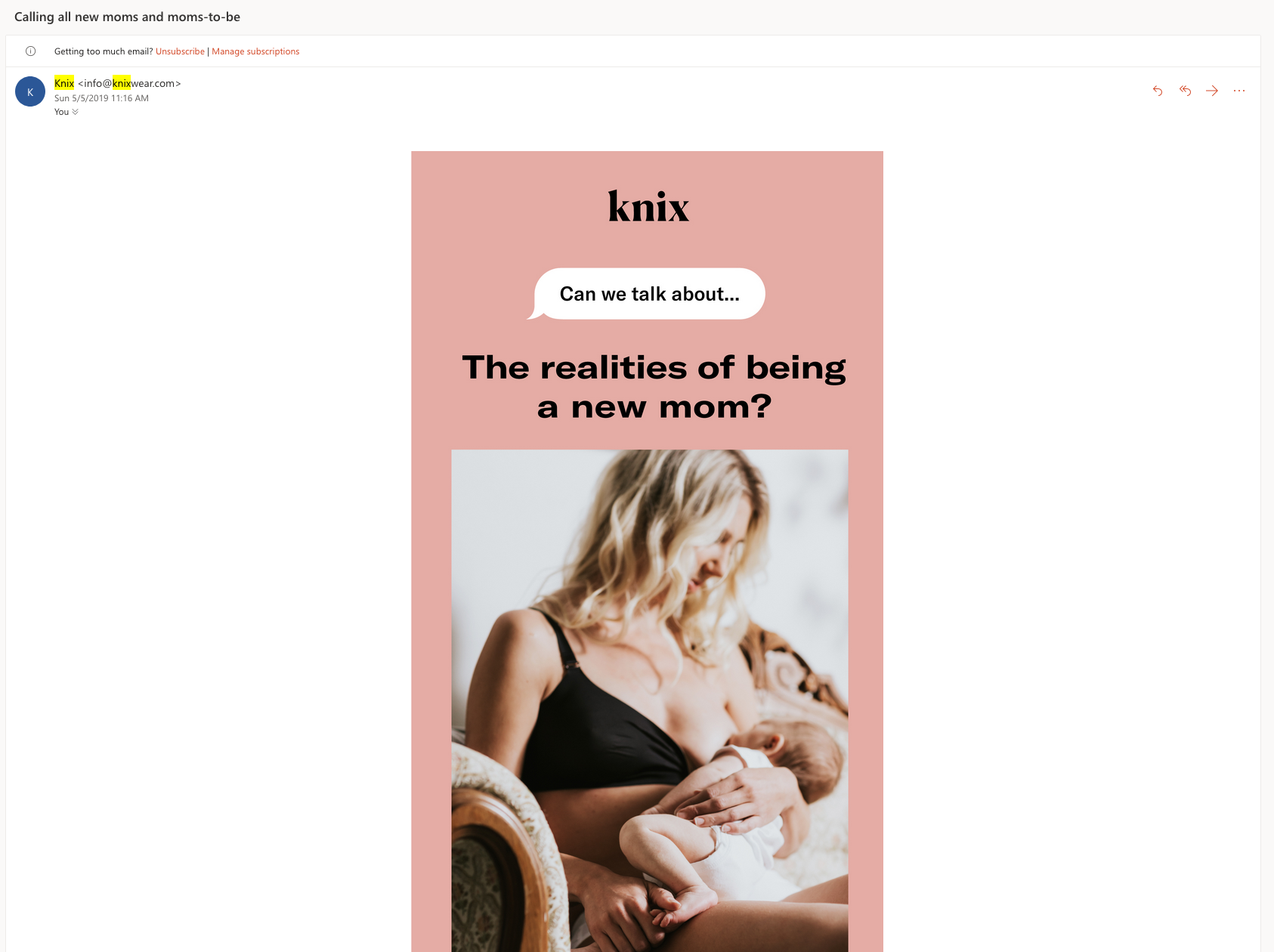Screen dimensions: 1274x952
Task: Open the mother and baby photo
Action: pyautogui.click(x=650, y=700)
